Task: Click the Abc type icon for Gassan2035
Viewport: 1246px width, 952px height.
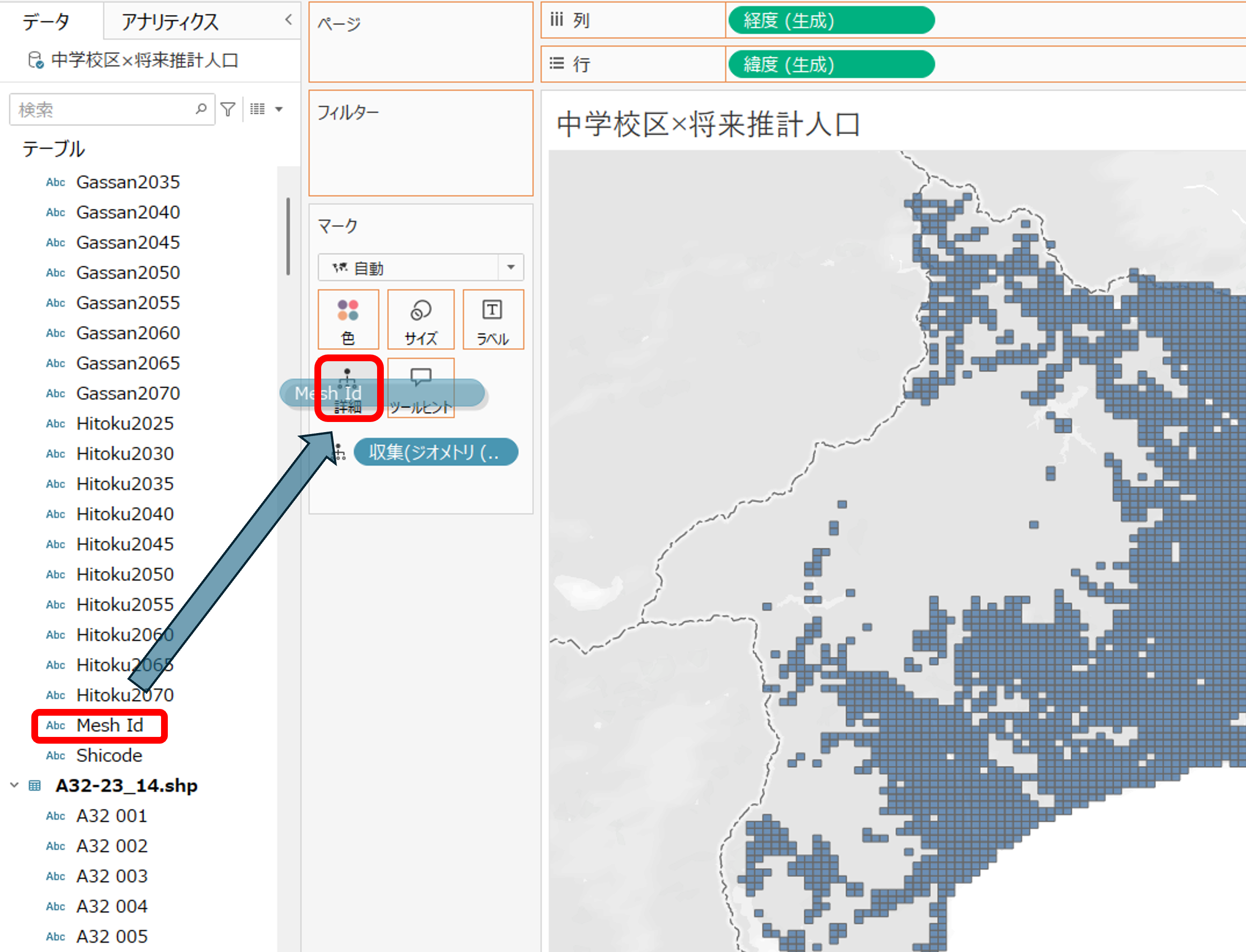Action: [x=55, y=182]
